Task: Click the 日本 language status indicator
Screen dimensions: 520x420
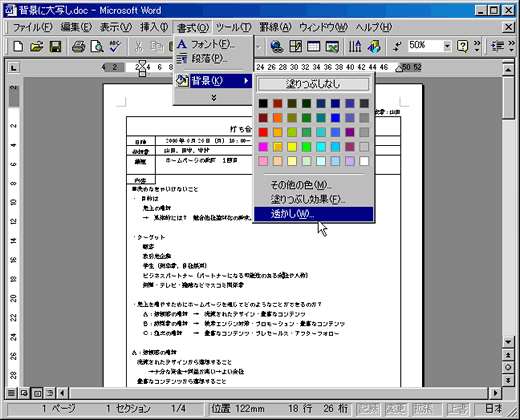Action: 493,409
